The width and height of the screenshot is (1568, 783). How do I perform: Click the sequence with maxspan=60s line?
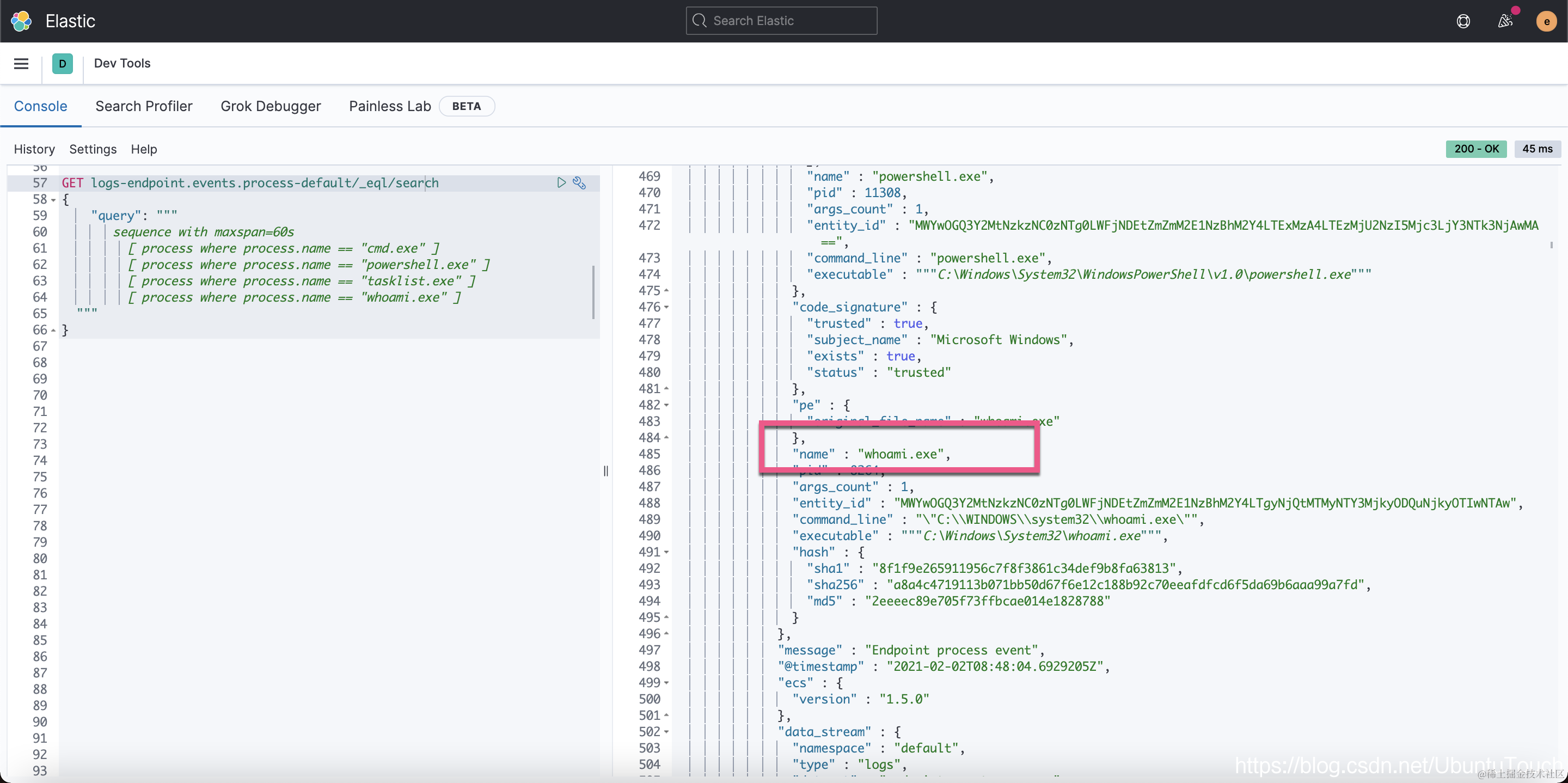(203, 232)
